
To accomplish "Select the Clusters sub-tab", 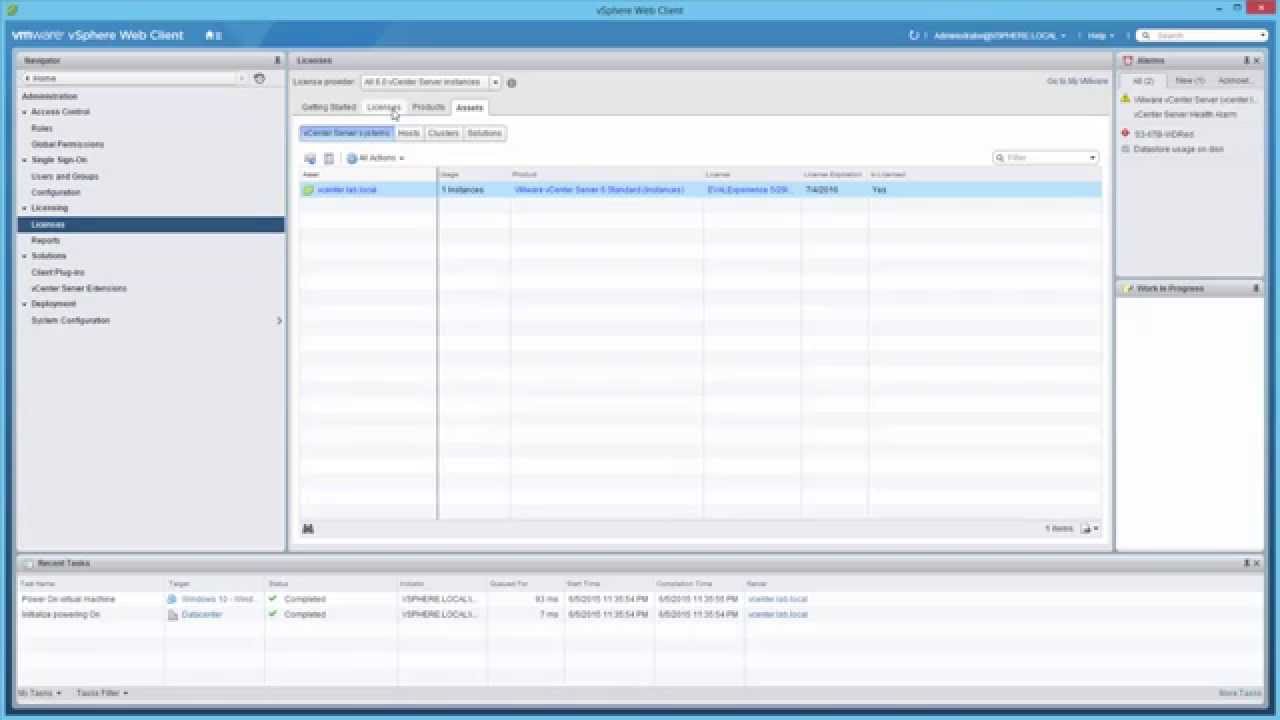I will click(x=443, y=133).
